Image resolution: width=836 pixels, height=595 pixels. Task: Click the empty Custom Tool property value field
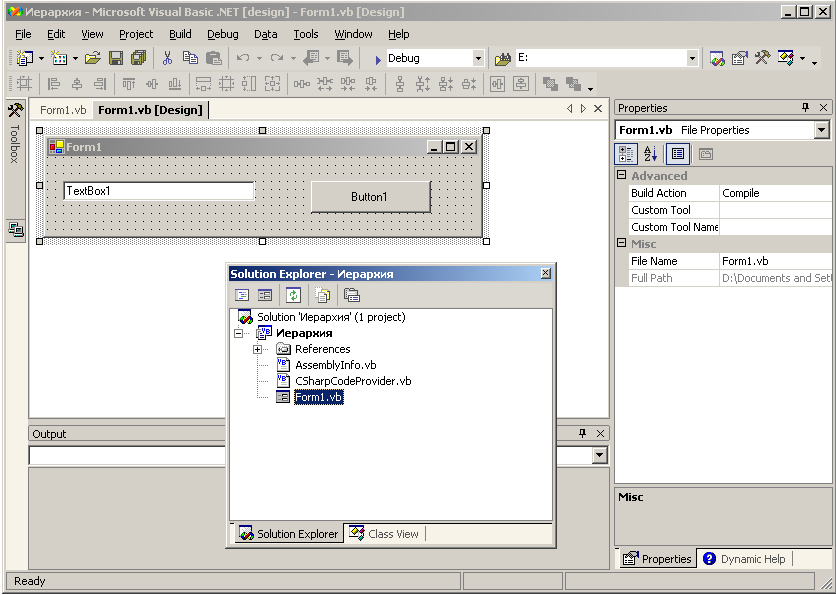tap(775, 210)
